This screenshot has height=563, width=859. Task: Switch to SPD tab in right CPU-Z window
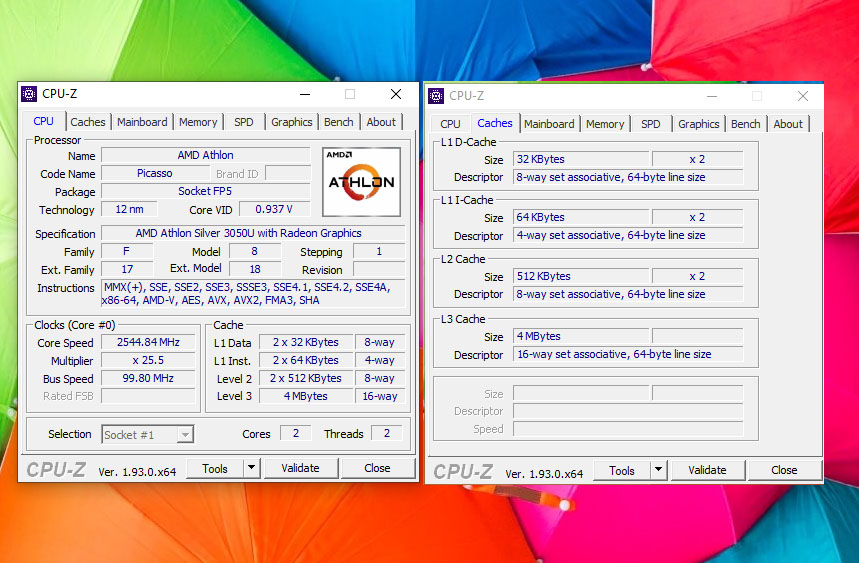[651, 124]
